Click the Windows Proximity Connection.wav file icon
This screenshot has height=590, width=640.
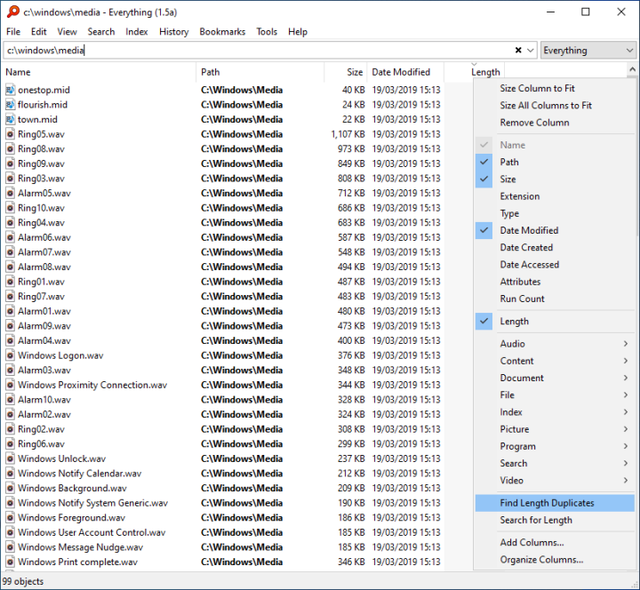[x=10, y=385]
